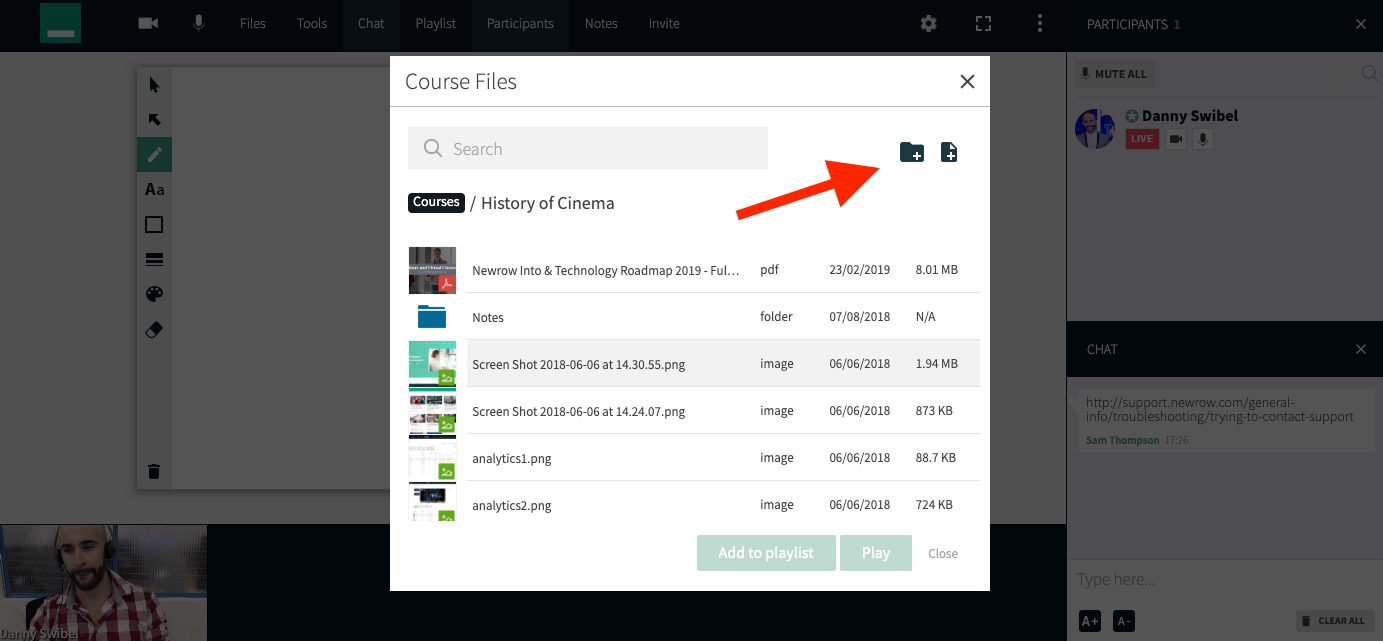Select the pencil drawing tool

point(154,155)
